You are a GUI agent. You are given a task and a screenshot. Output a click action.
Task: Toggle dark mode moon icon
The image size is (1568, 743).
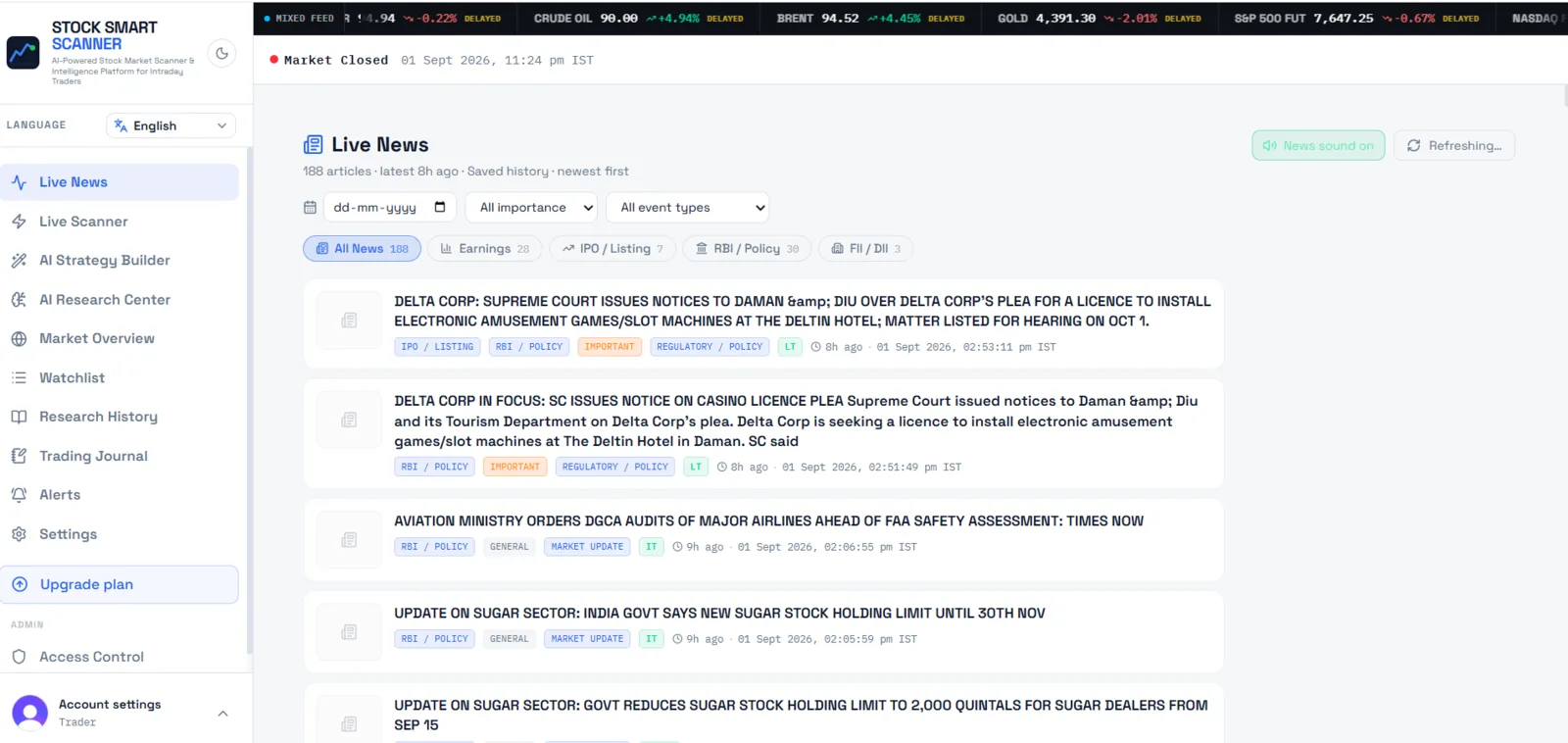(x=222, y=53)
